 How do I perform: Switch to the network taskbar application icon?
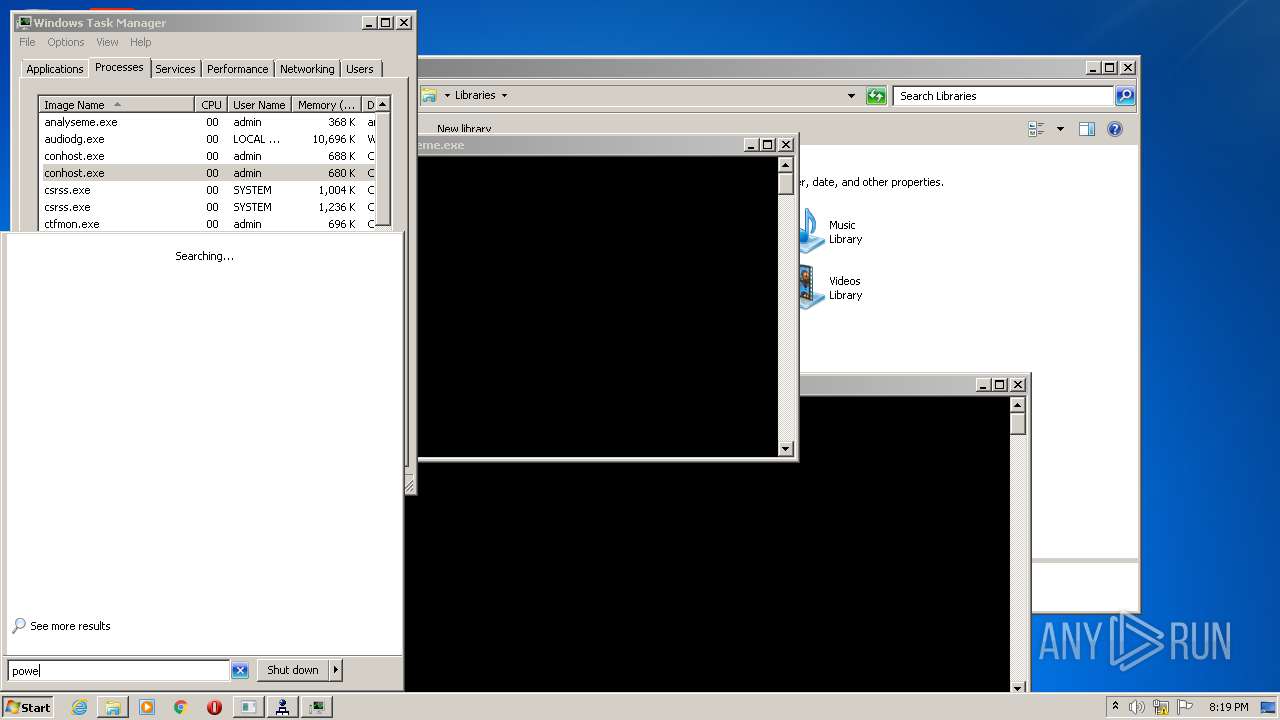283,707
